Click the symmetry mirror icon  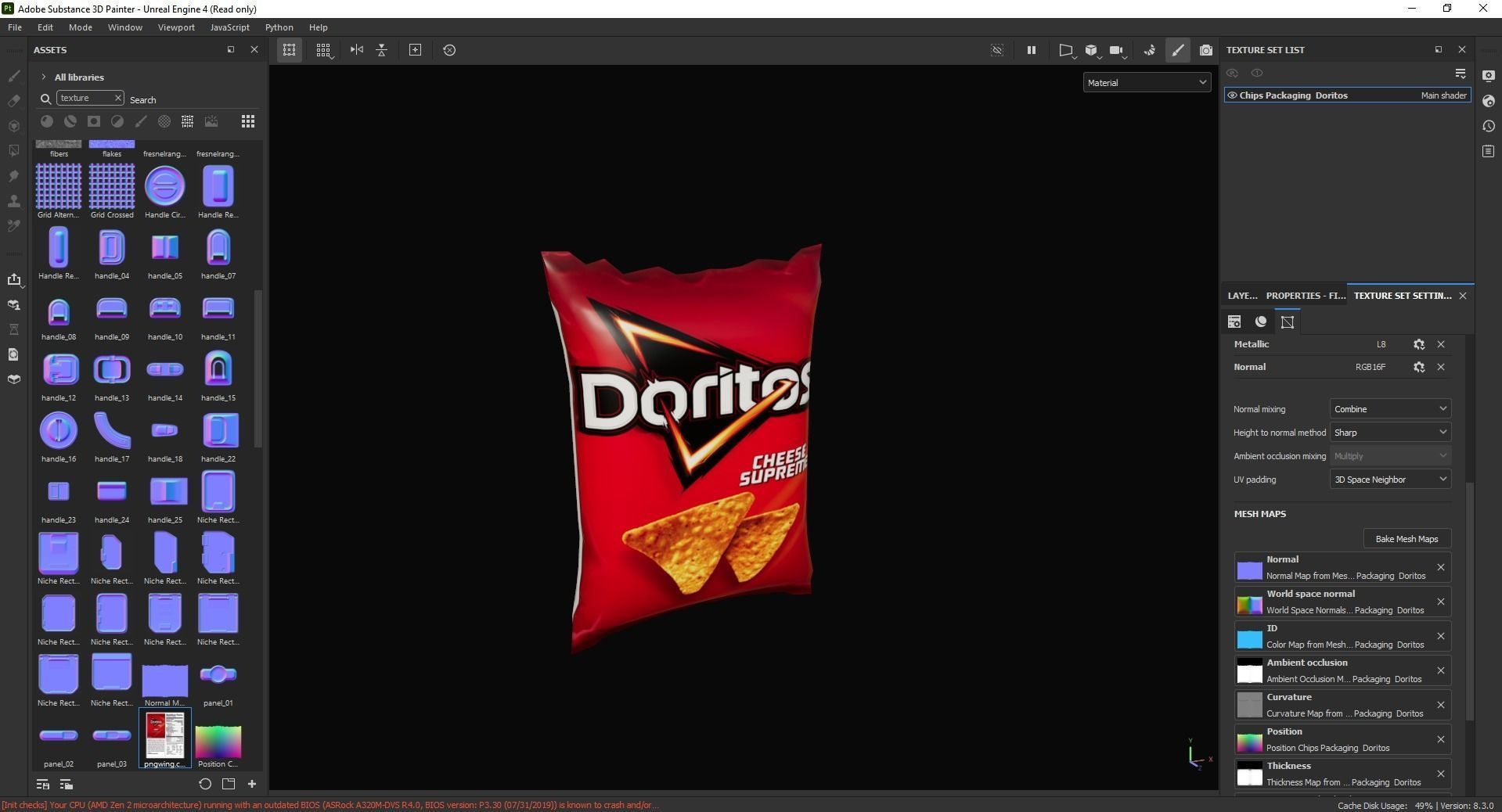click(x=357, y=50)
